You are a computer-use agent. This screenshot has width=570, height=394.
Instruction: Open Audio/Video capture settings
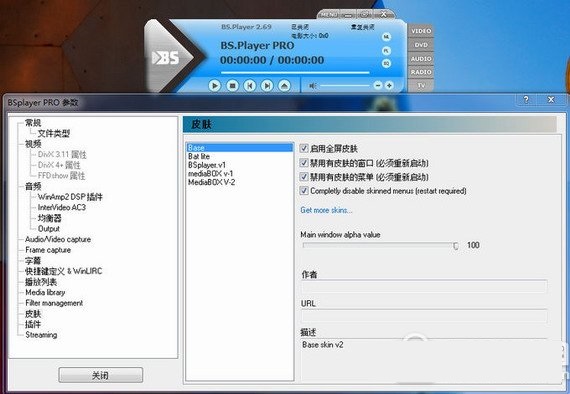tap(58, 239)
